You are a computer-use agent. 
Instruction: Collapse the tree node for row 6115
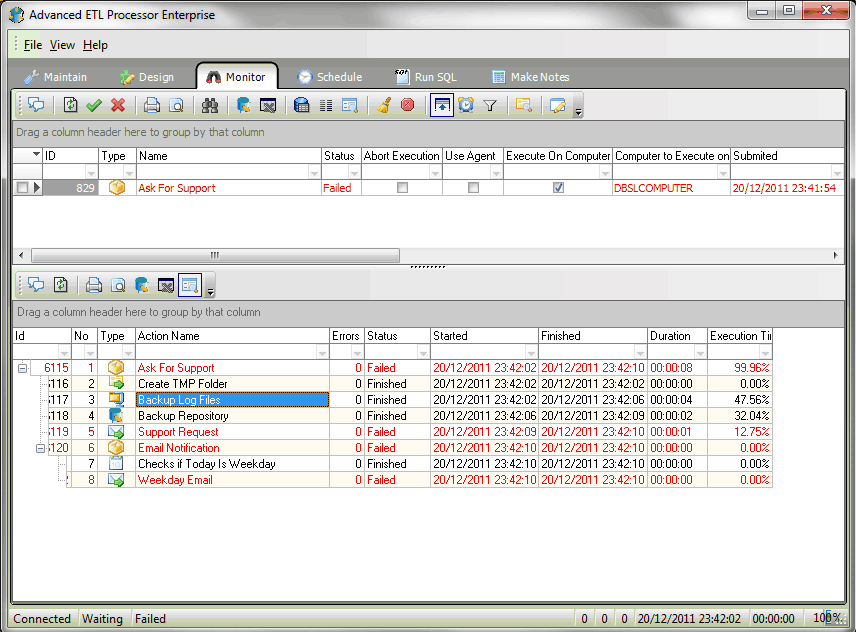click(x=22, y=368)
